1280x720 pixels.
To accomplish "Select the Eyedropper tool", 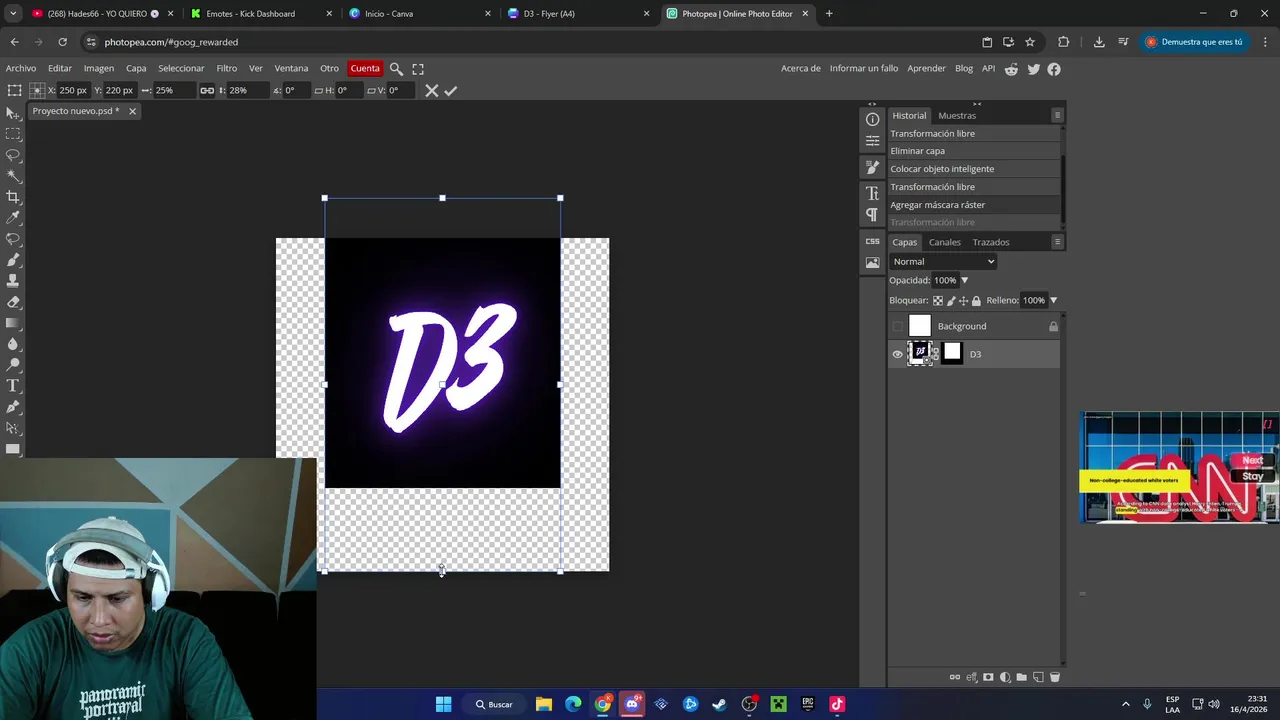I will [x=13, y=218].
